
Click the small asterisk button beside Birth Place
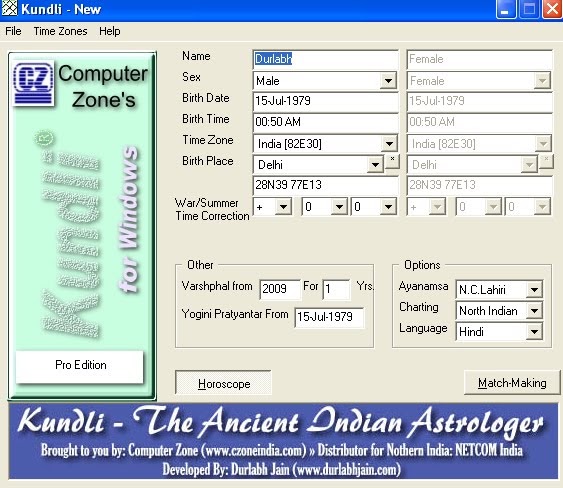coord(392,161)
